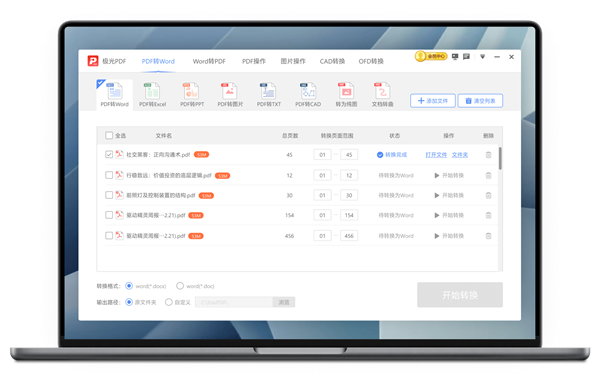Switch to the Word转PDF tab
Screen dimensions: 600x382
pos(209,61)
